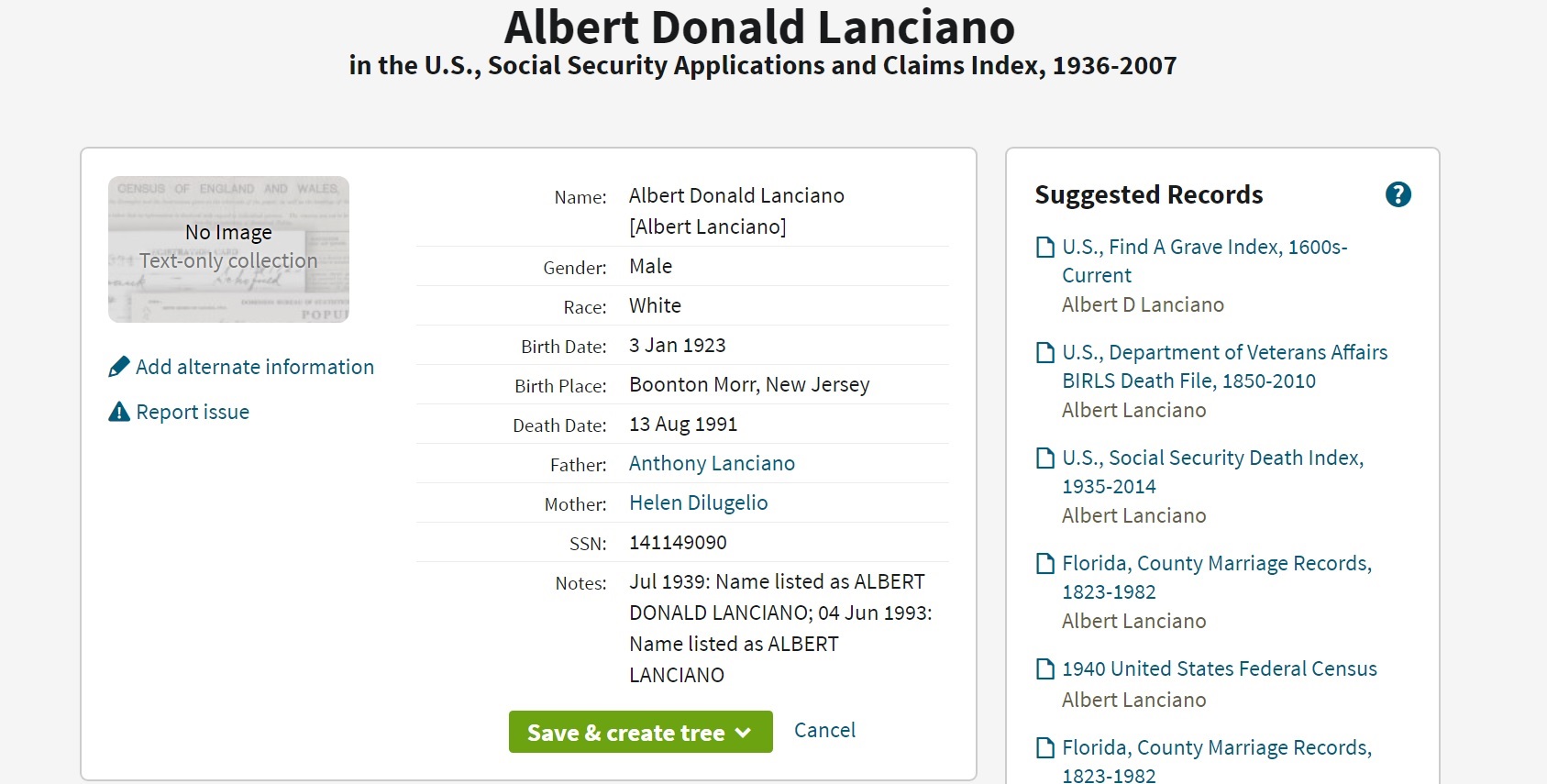This screenshot has height=784, width=1547.
Task: Click document icon beside 1940 Federal Census
Action: point(1044,669)
